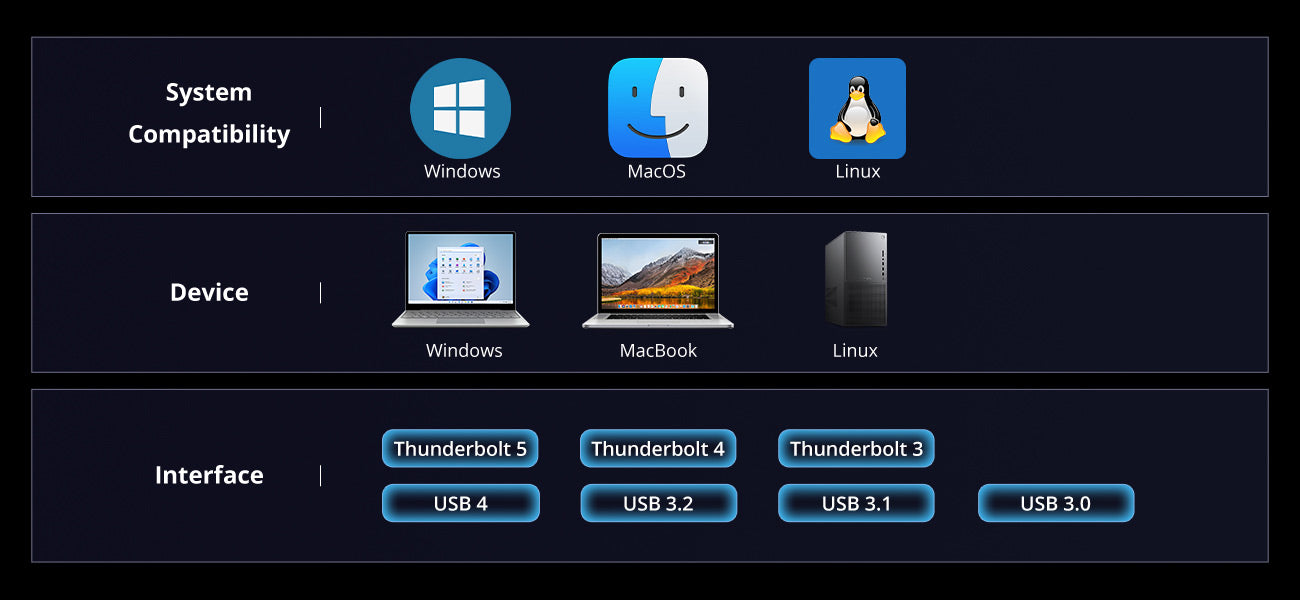Click the Linux penguin icon
The image size is (1300, 600).
click(857, 108)
